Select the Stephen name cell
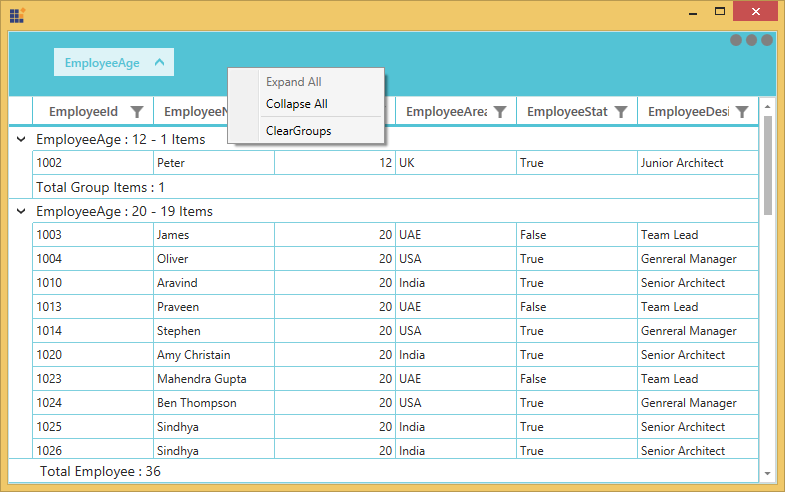This screenshot has width=785, height=492. click(x=214, y=331)
